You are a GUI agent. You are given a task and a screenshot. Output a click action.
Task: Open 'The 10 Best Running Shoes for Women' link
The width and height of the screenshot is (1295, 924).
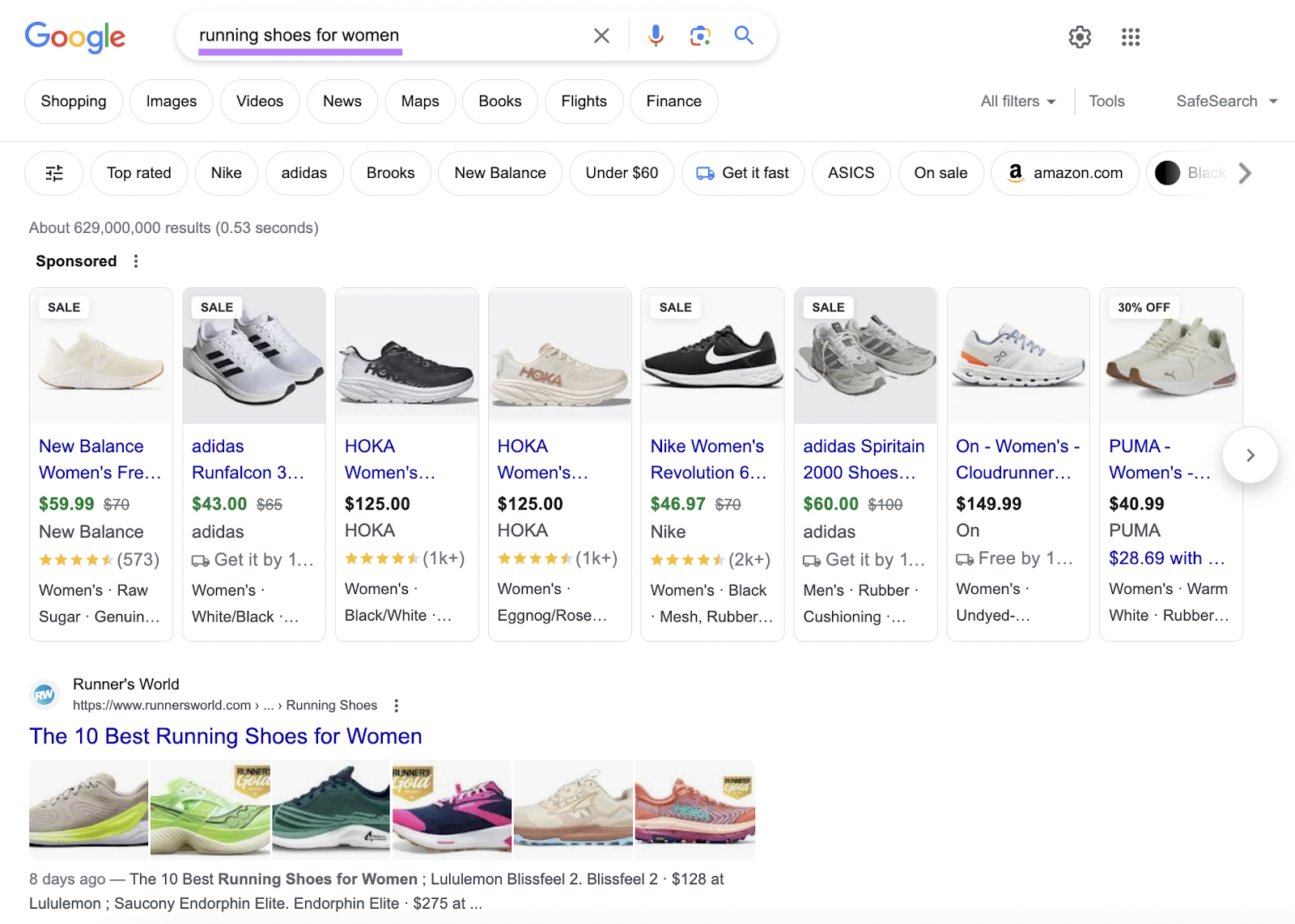point(226,736)
